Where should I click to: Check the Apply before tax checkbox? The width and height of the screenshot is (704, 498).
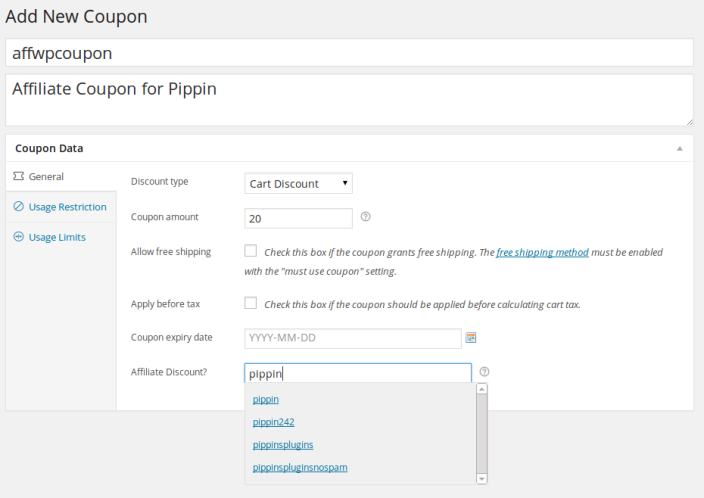click(251, 303)
